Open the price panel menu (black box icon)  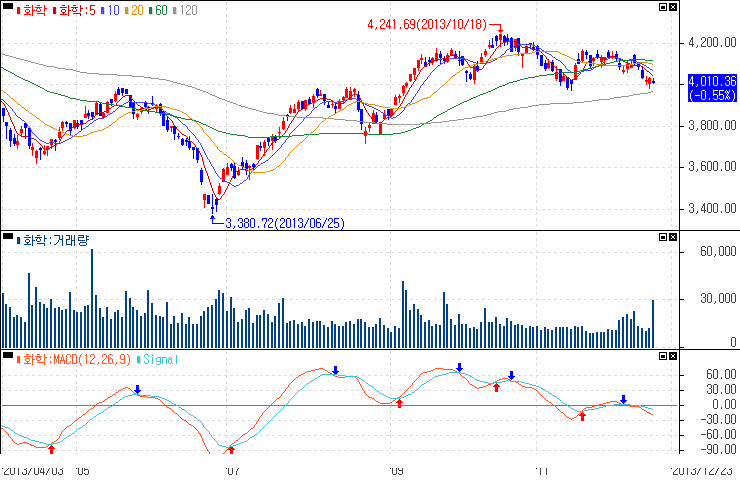(8, 9)
